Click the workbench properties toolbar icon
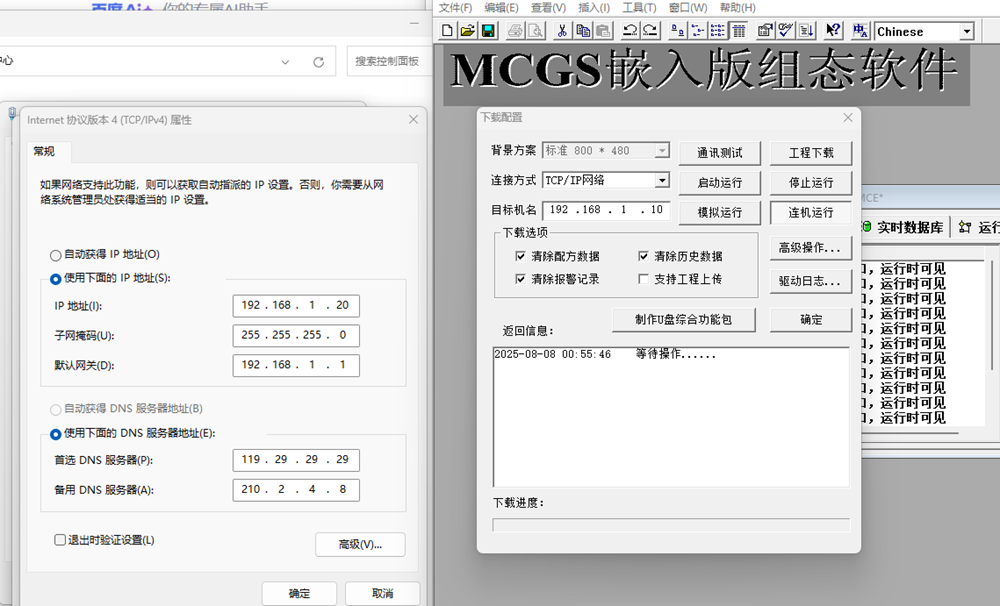Image resolution: width=1000 pixels, height=606 pixels. pos(765,31)
